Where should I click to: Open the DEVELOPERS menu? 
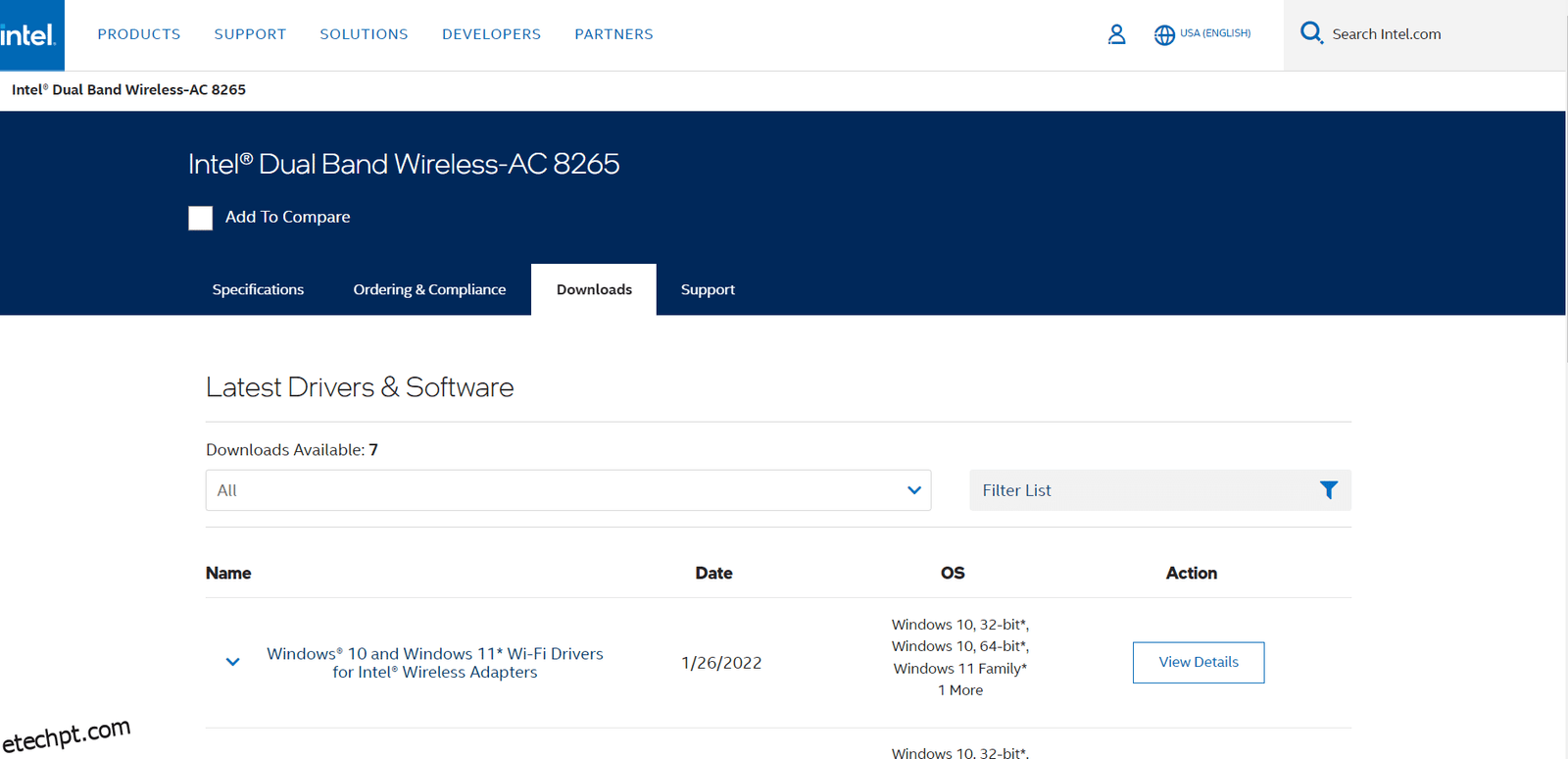pyautogui.click(x=491, y=34)
